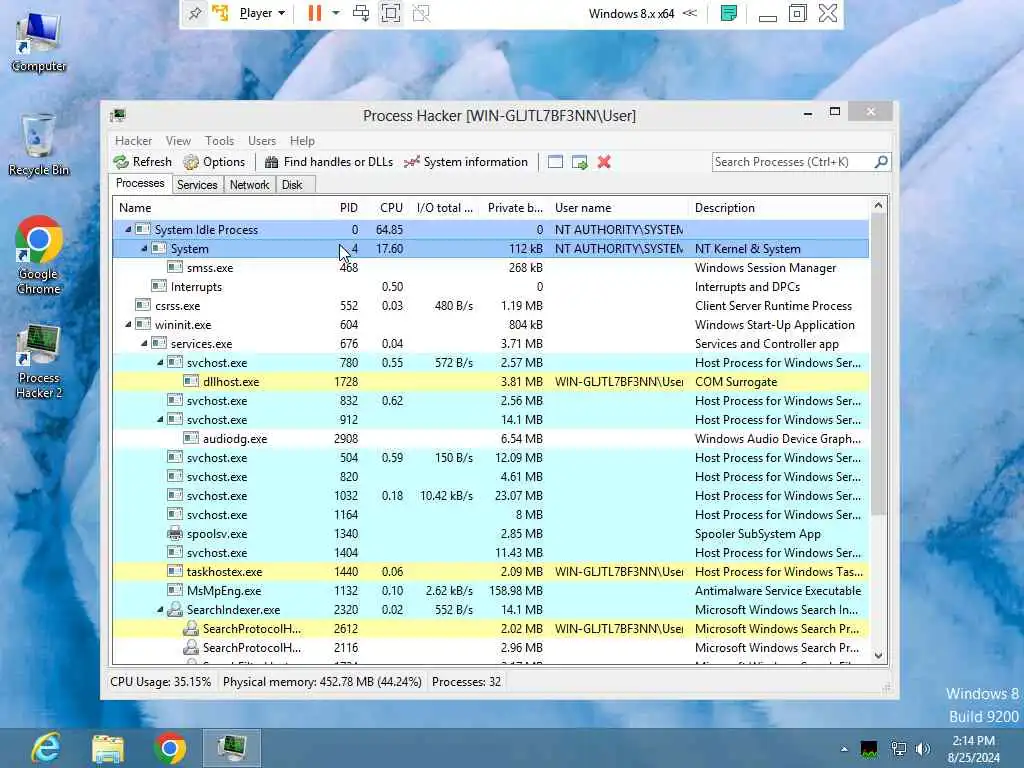1024x768 pixels.
Task: Select the Process Hacker 2 desktop shortcut
Action: [39, 360]
